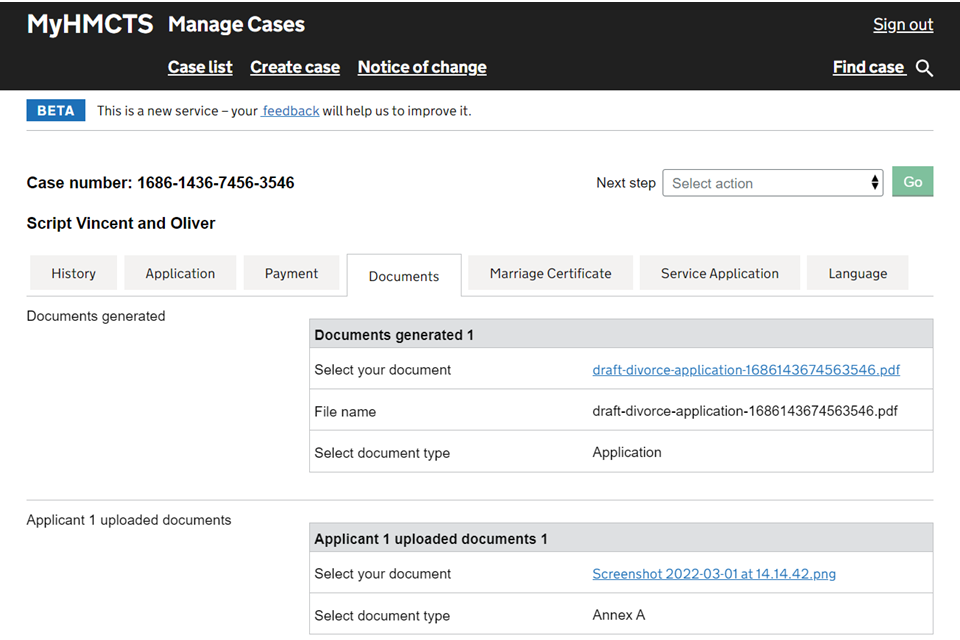Viewport: 960px width, 640px height.
Task: Click the Create case link
Action: (295, 67)
